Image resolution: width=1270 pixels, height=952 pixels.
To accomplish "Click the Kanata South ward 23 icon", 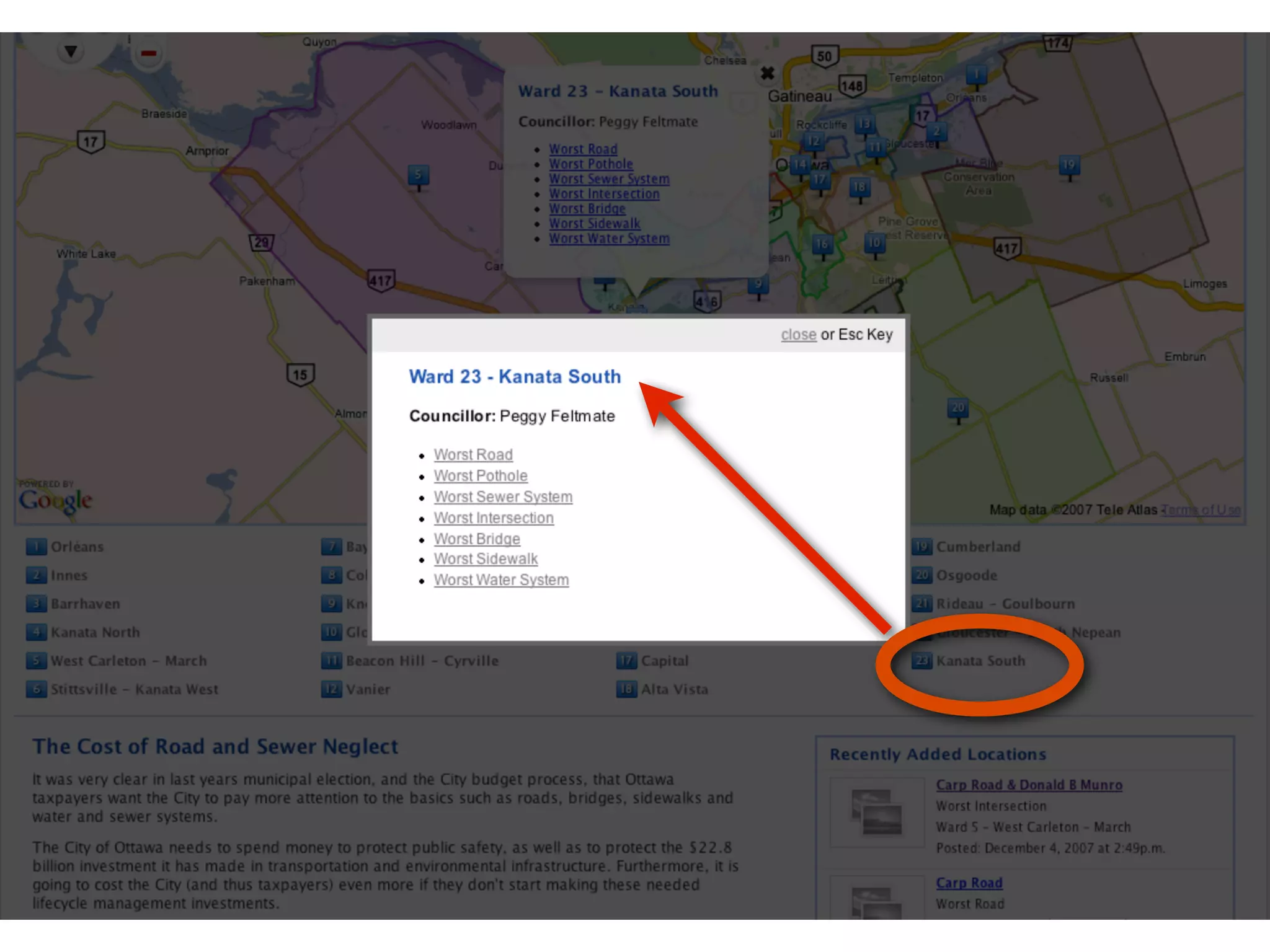I will pyautogui.click(x=921, y=661).
